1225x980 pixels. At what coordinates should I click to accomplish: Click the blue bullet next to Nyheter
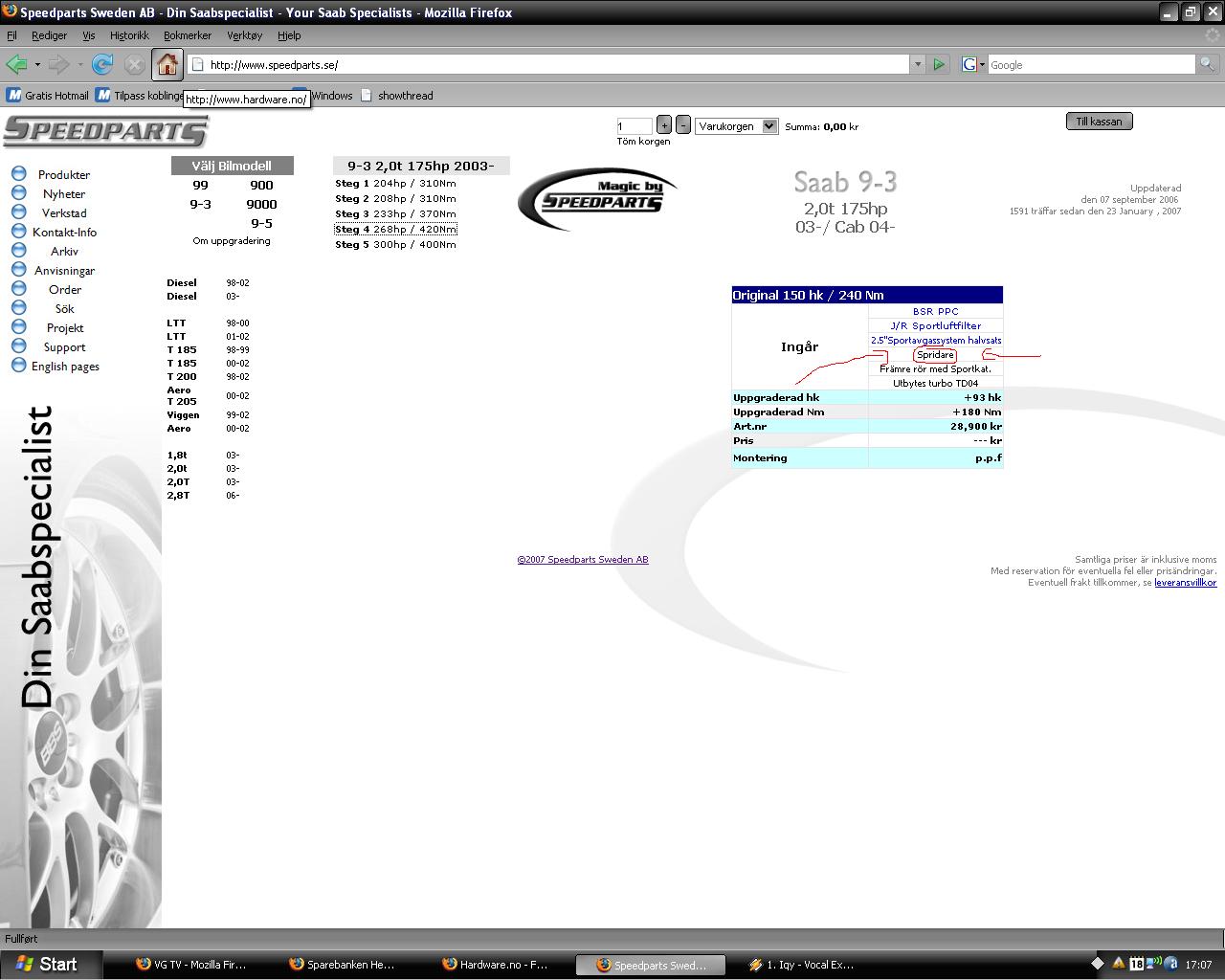[18, 192]
